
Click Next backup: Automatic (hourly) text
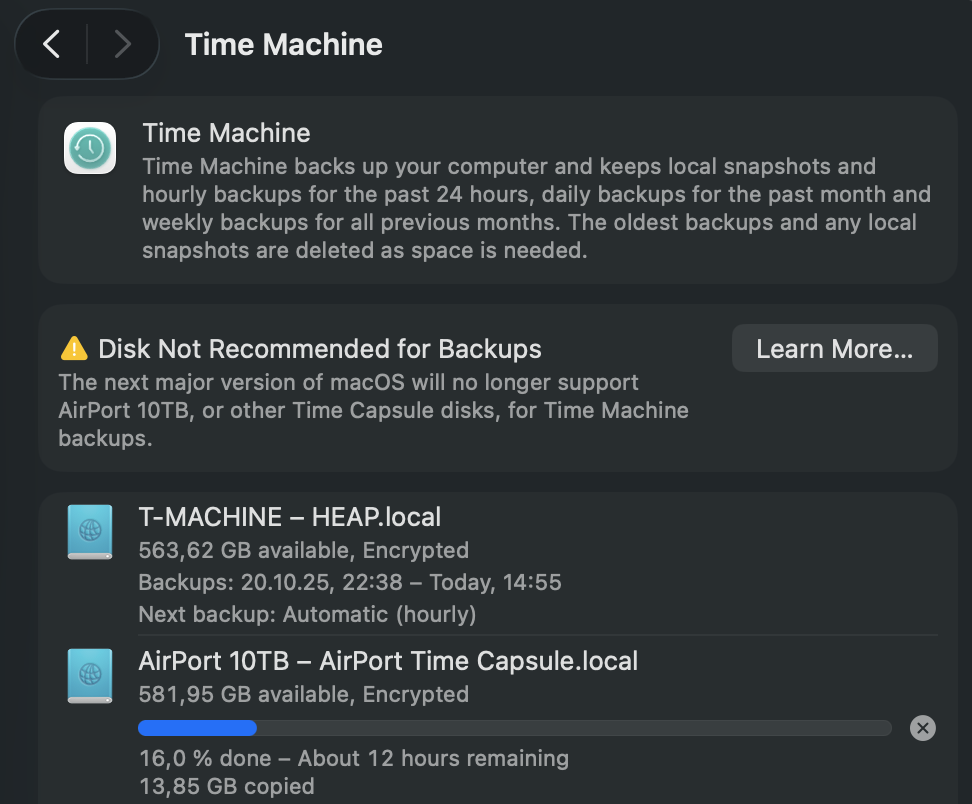[x=307, y=614]
